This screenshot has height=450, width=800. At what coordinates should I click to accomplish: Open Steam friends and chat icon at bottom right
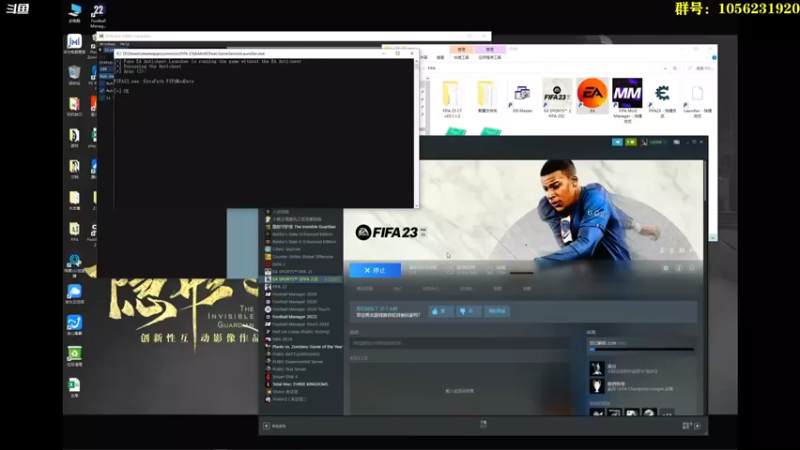tap(697, 426)
